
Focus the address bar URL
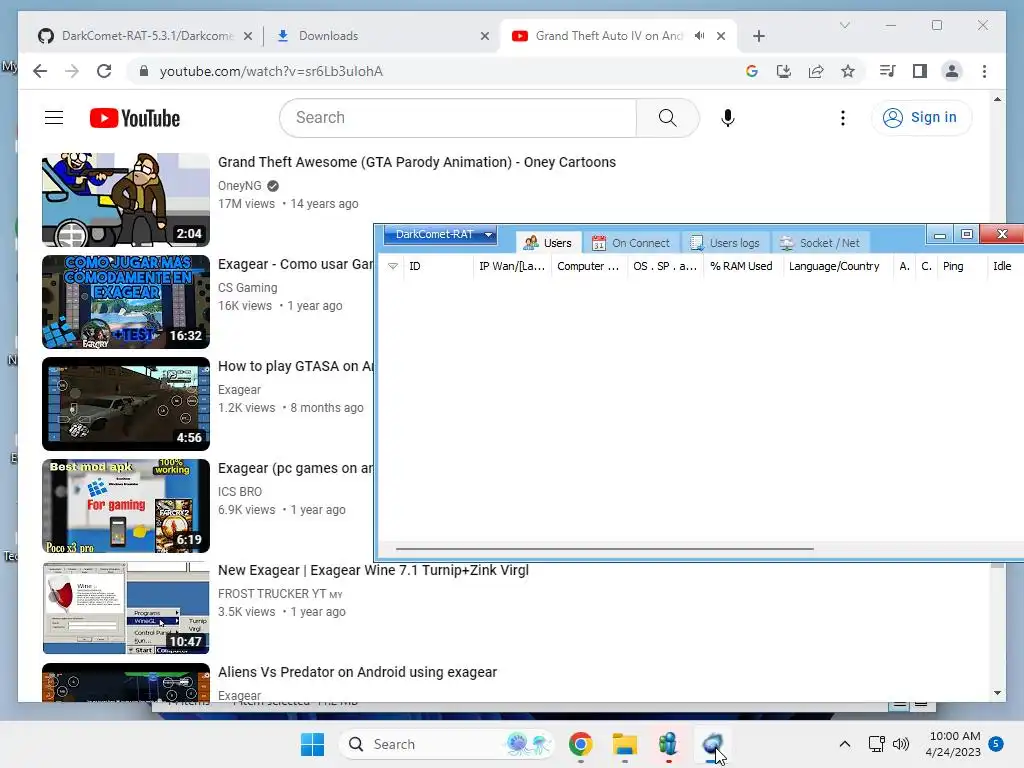coord(271,71)
